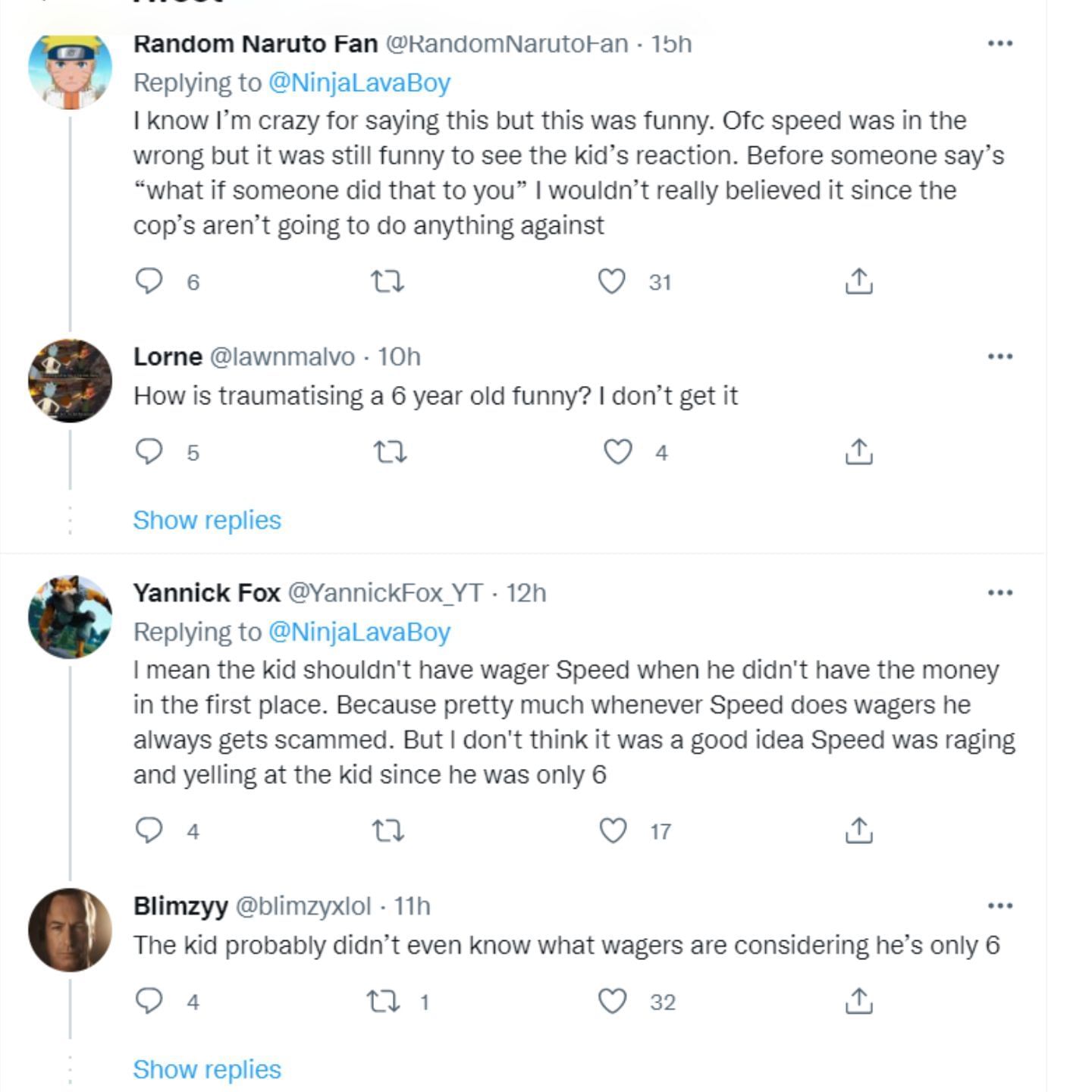The height and width of the screenshot is (1092, 1092).
Task: Like Lorne's tweet about traumatising
Action: 617,453
